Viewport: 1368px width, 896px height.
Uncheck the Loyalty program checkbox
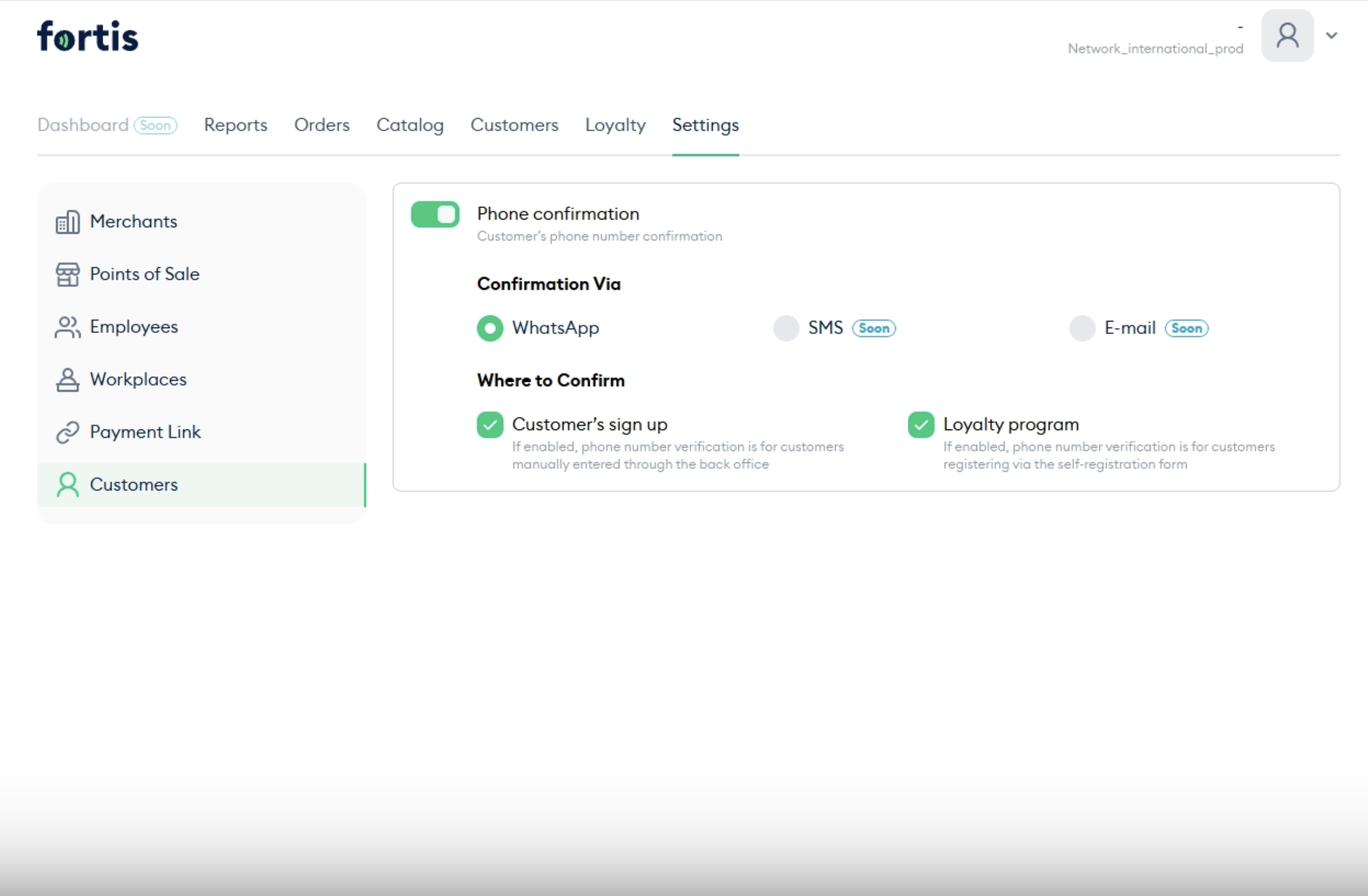pos(921,425)
